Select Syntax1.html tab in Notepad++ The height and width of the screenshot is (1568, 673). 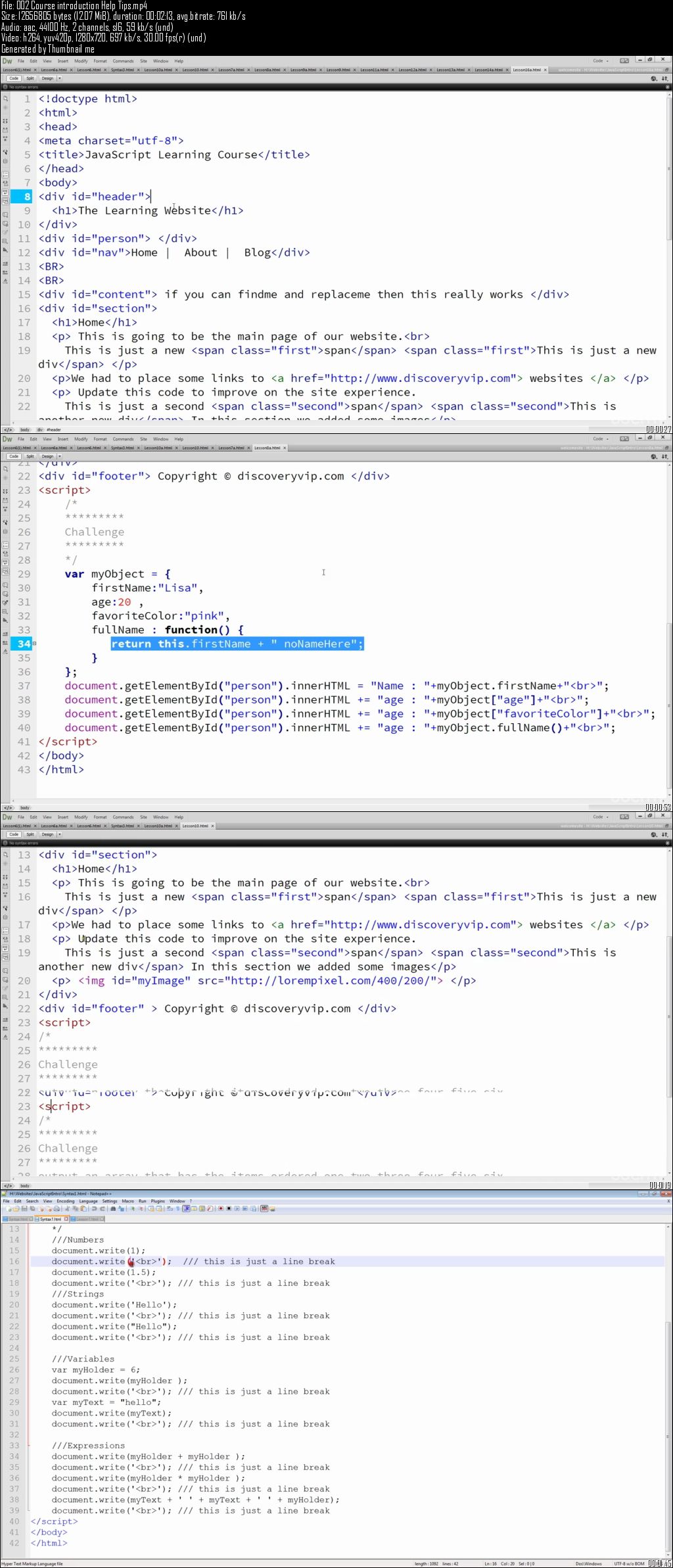[x=51, y=1219]
